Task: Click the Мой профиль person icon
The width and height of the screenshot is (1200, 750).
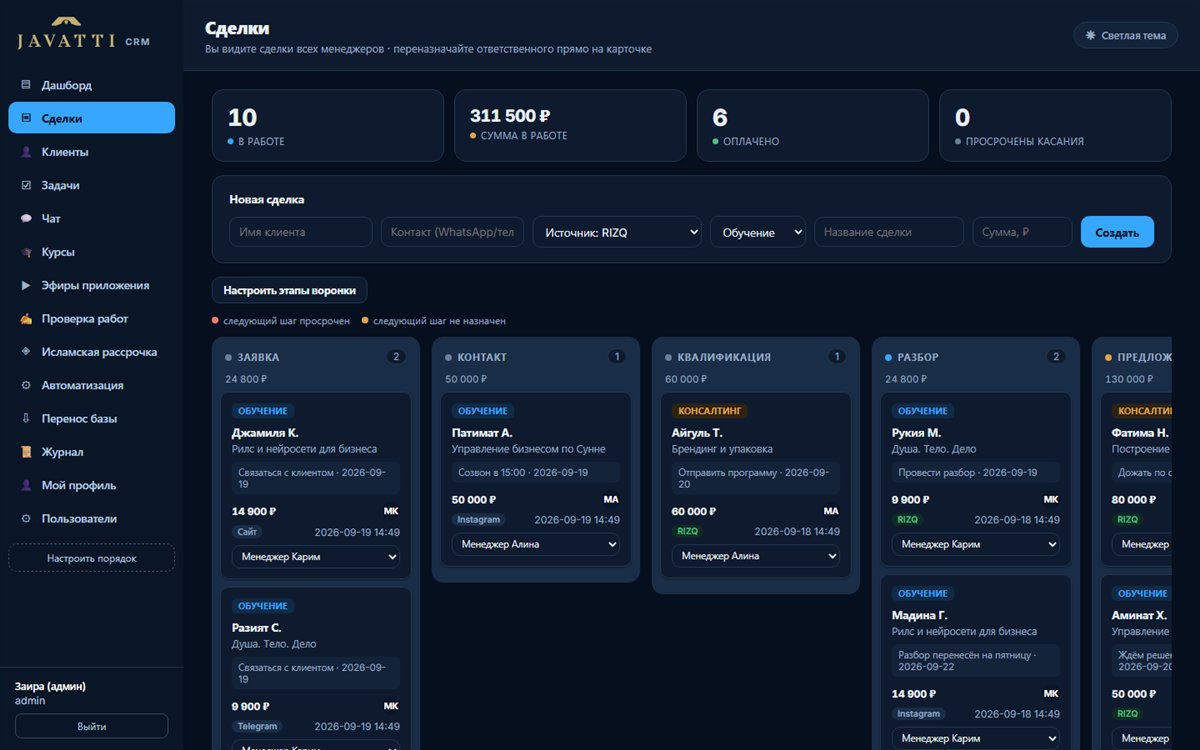Action: (26, 485)
